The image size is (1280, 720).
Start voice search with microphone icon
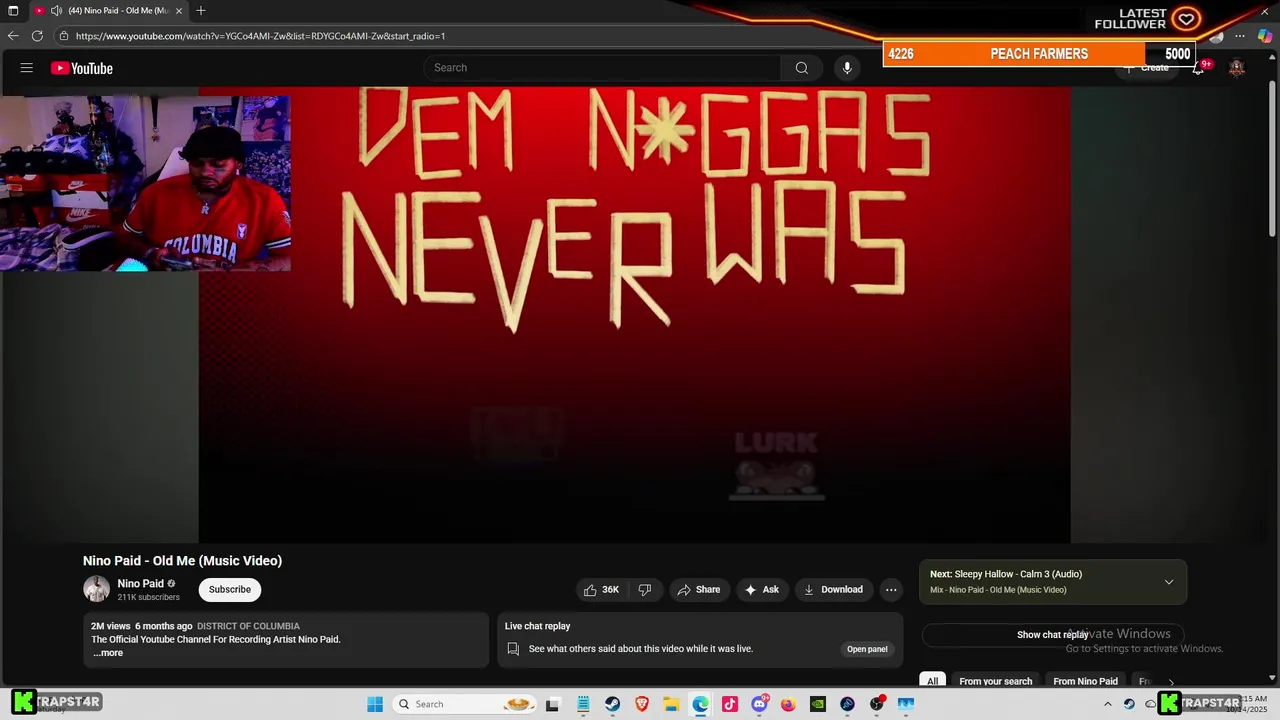coord(847,68)
